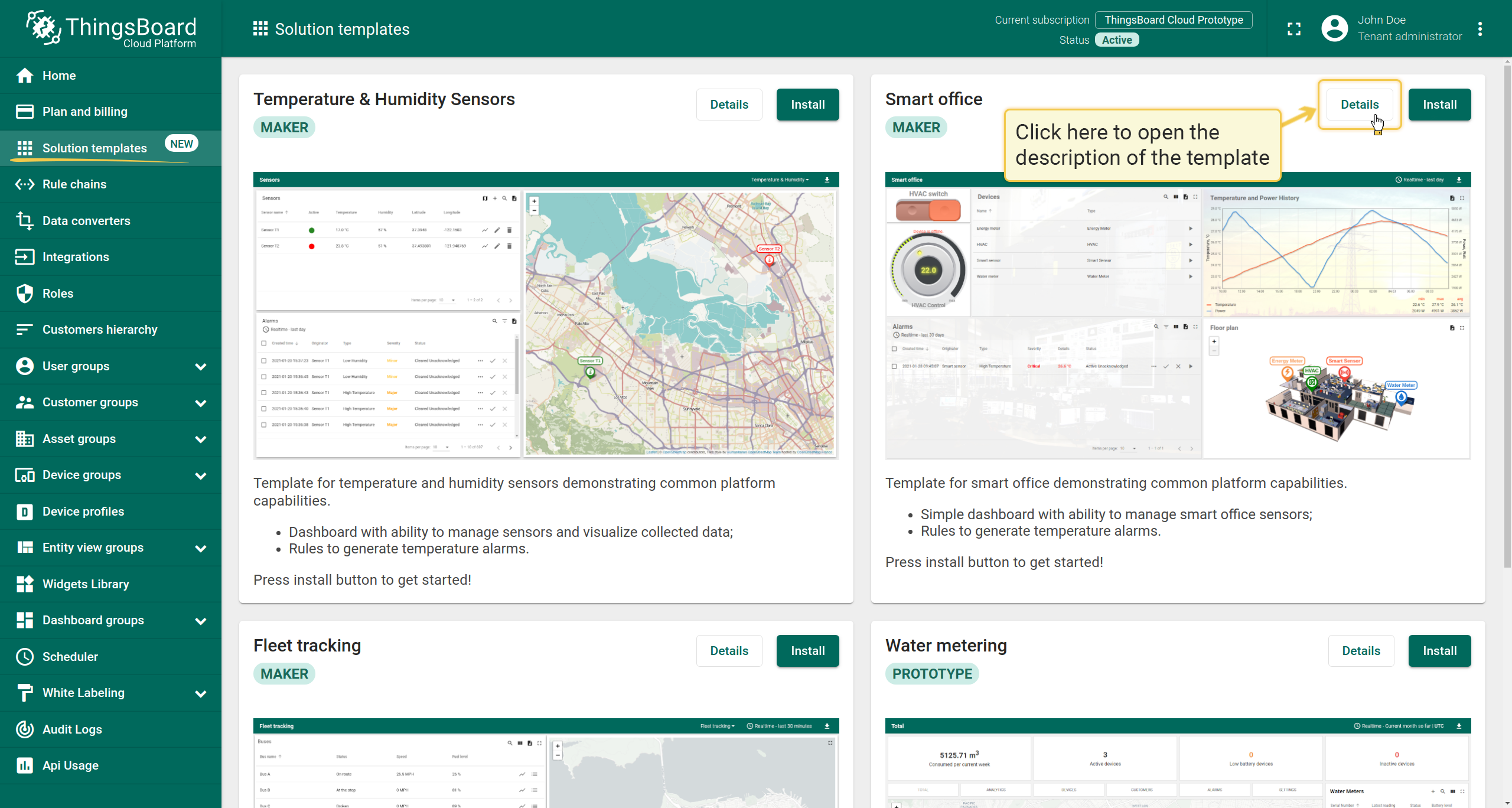Click the fullscreen toggle icon in header
Screen dimensions: 1512x808
click(1294, 29)
